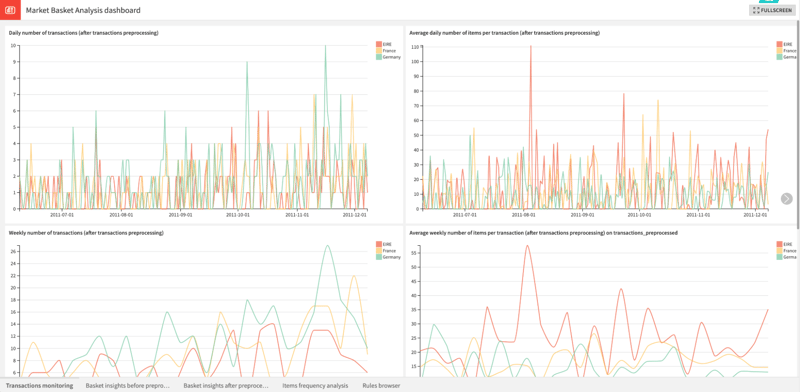
Task: Click the 2011-08-01 axis label in Average daily items chart
Action: pyautogui.click(x=524, y=215)
